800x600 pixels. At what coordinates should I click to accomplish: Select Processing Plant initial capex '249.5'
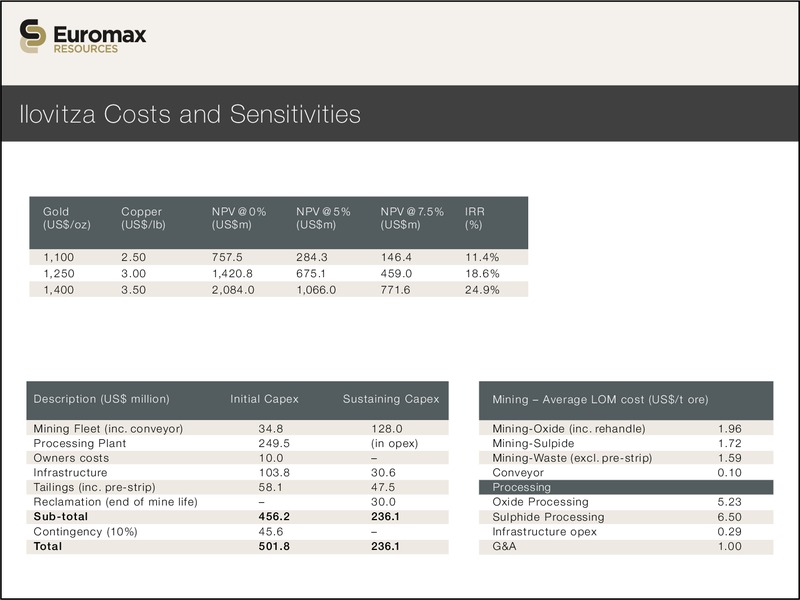coord(274,443)
